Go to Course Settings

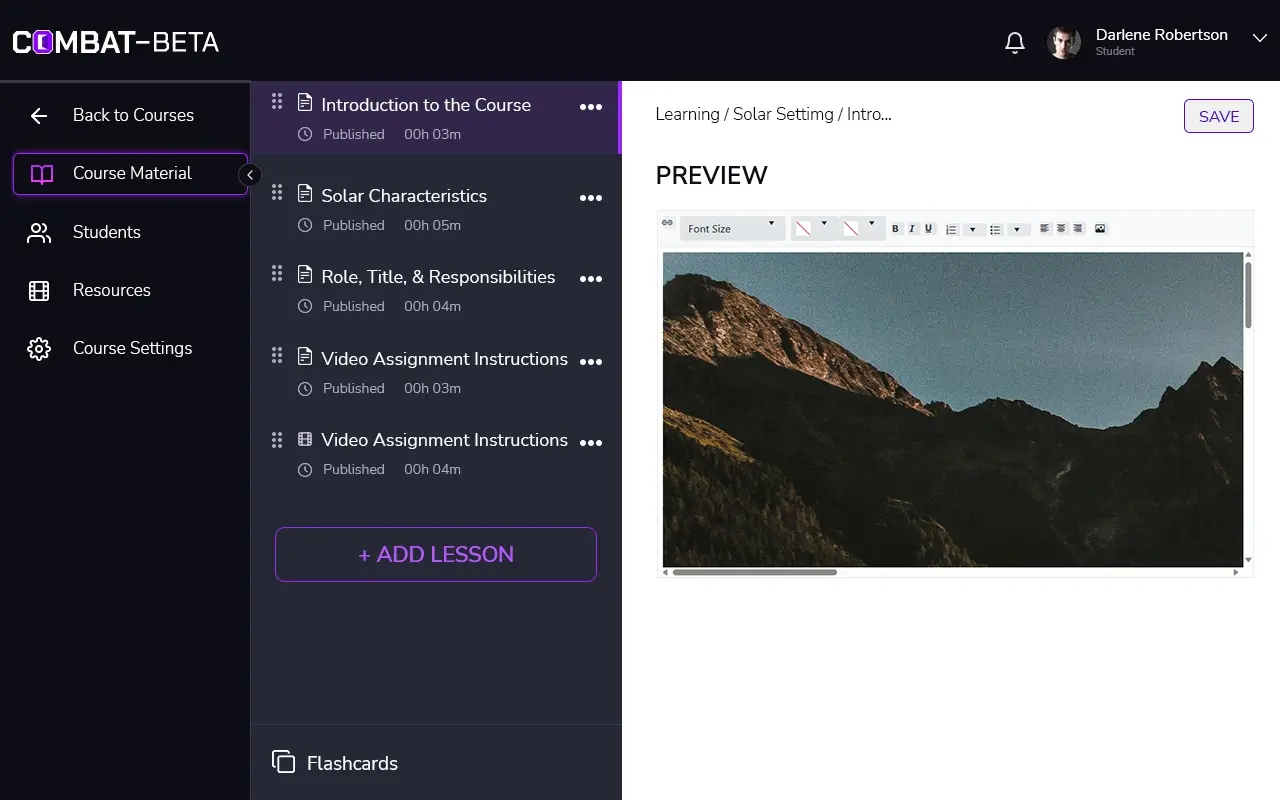132,348
